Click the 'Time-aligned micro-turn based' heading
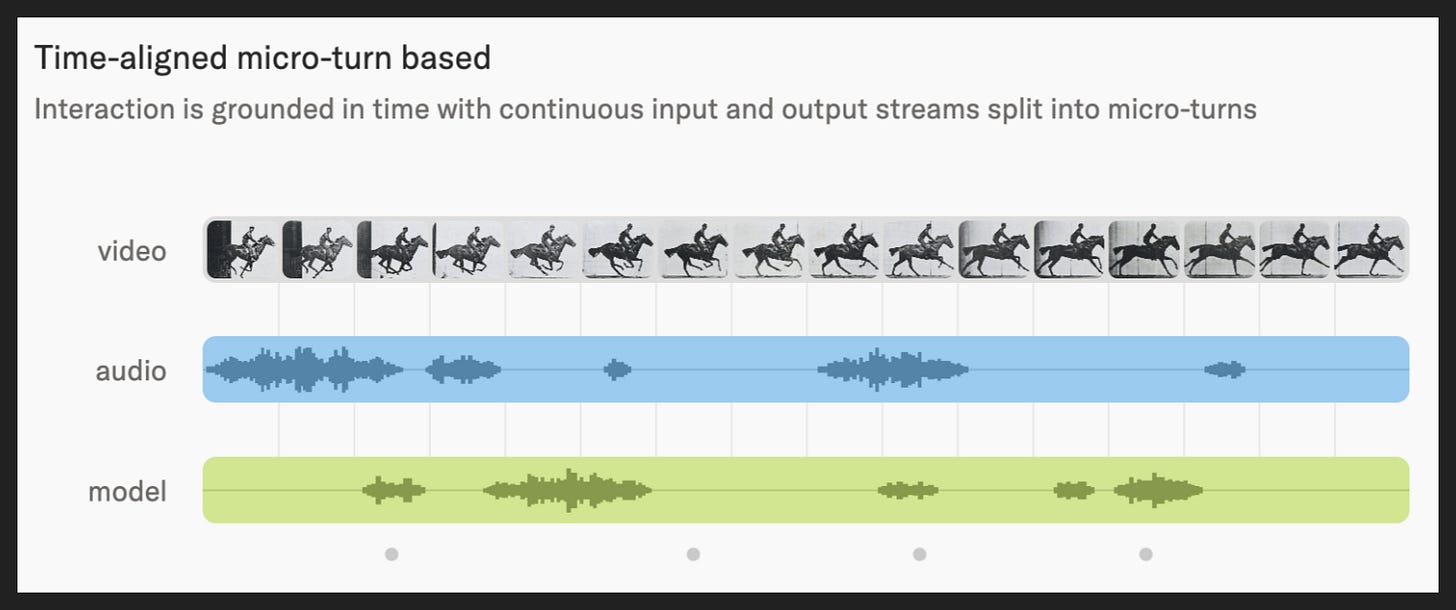Screen dimensions: 1456x610 click(x=262, y=58)
